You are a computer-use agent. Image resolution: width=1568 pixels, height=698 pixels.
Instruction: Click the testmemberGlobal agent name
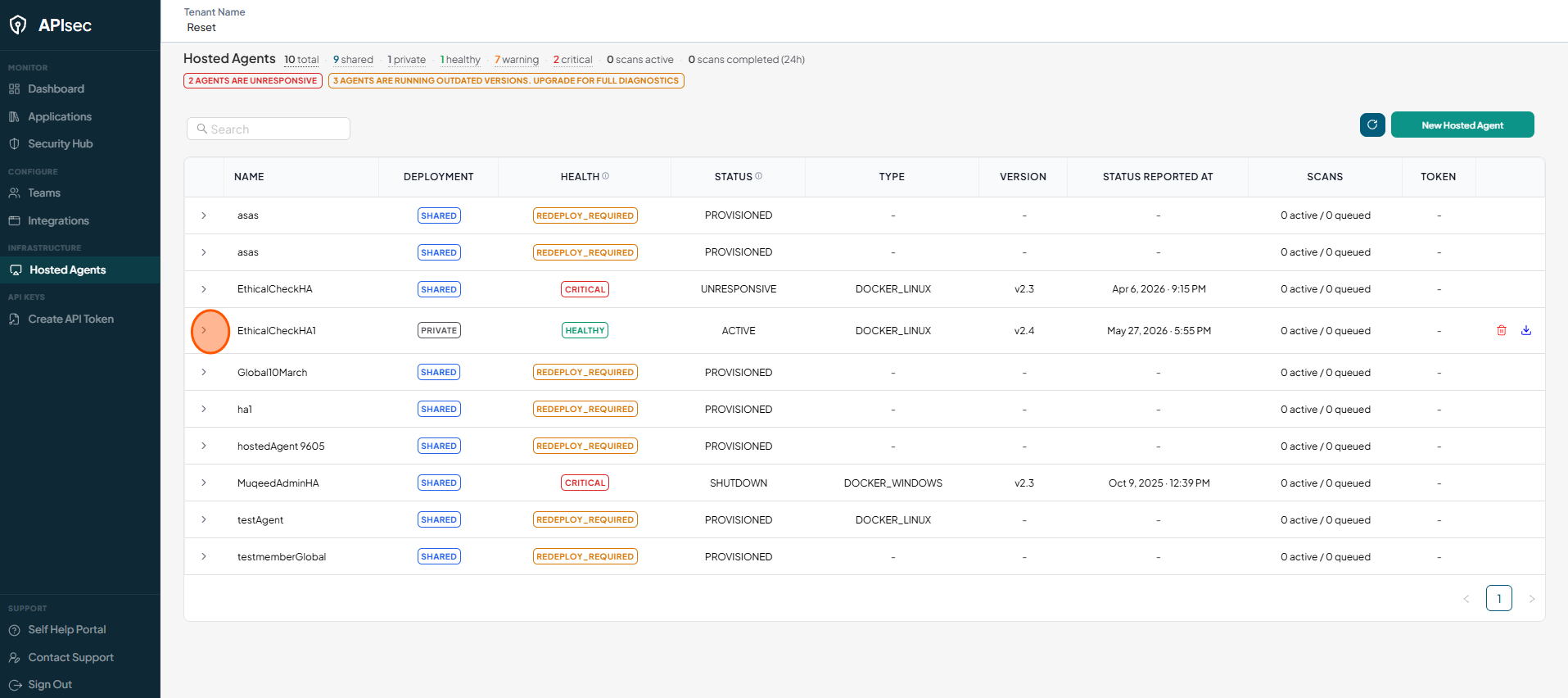pyautogui.click(x=282, y=557)
